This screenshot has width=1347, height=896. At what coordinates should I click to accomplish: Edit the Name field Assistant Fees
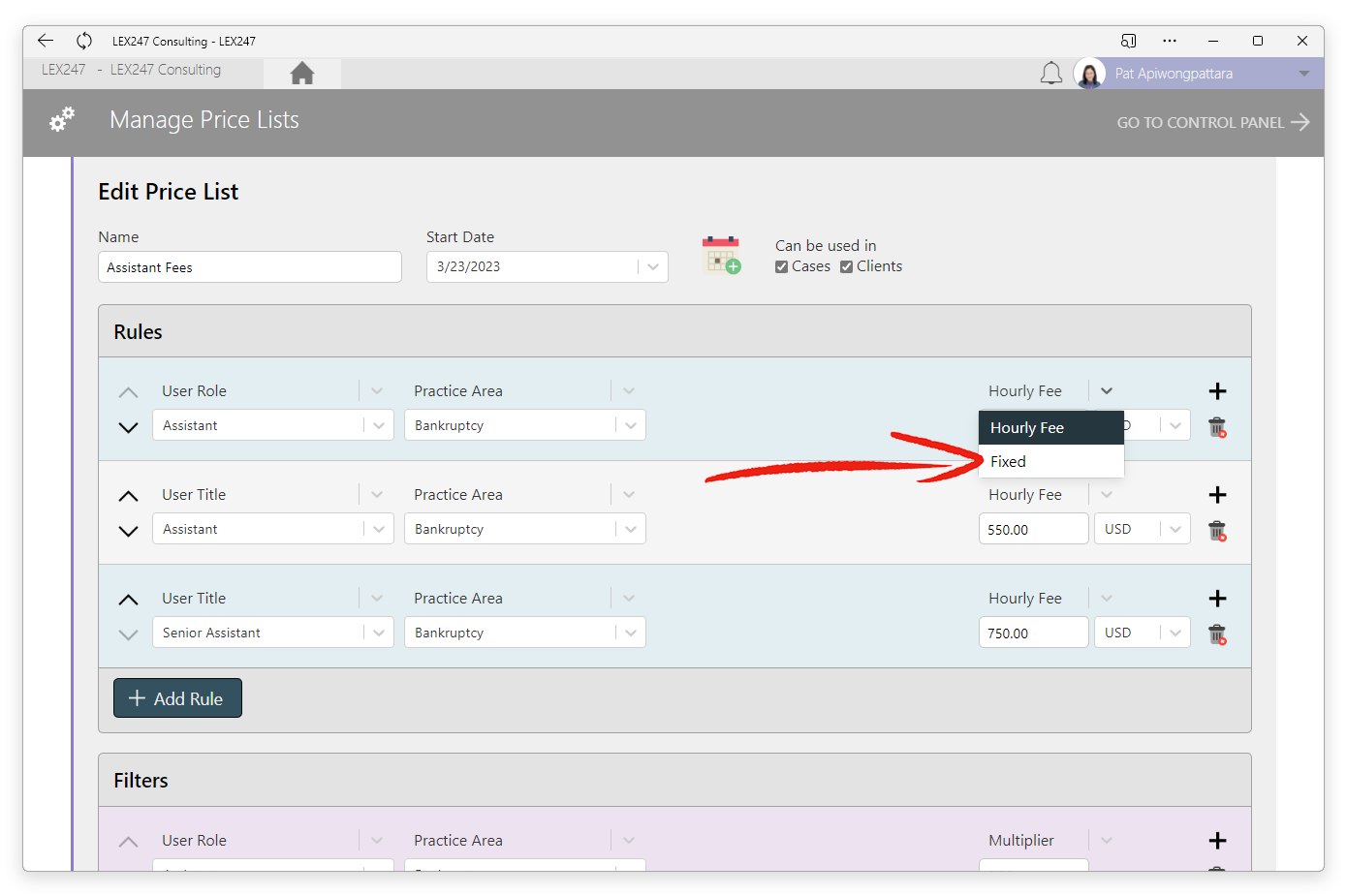click(x=250, y=267)
